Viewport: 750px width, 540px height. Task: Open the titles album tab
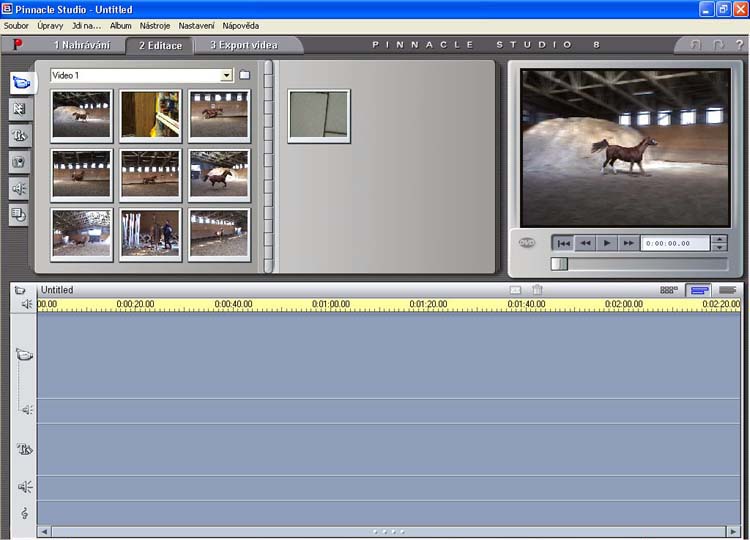pyautogui.click(x=20, y=136)
